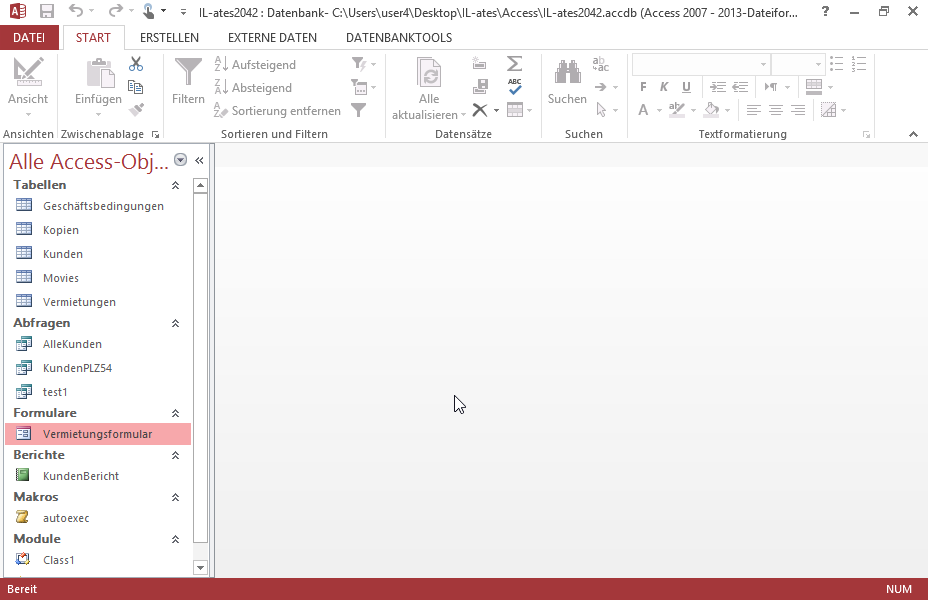Click the Copy icon
The width and height of the screenshot is (928, 600).
click(136, 87)
